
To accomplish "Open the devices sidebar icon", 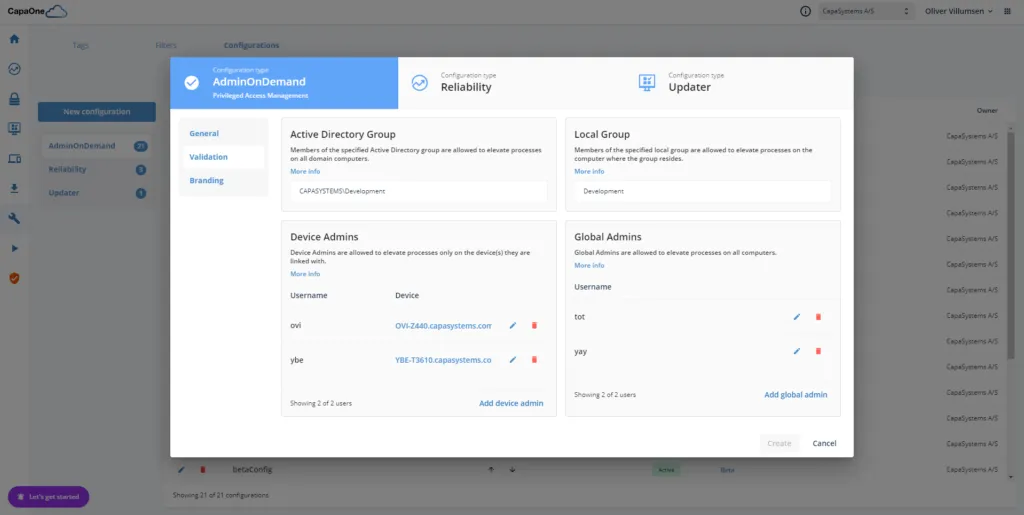I will click(14, 159).
